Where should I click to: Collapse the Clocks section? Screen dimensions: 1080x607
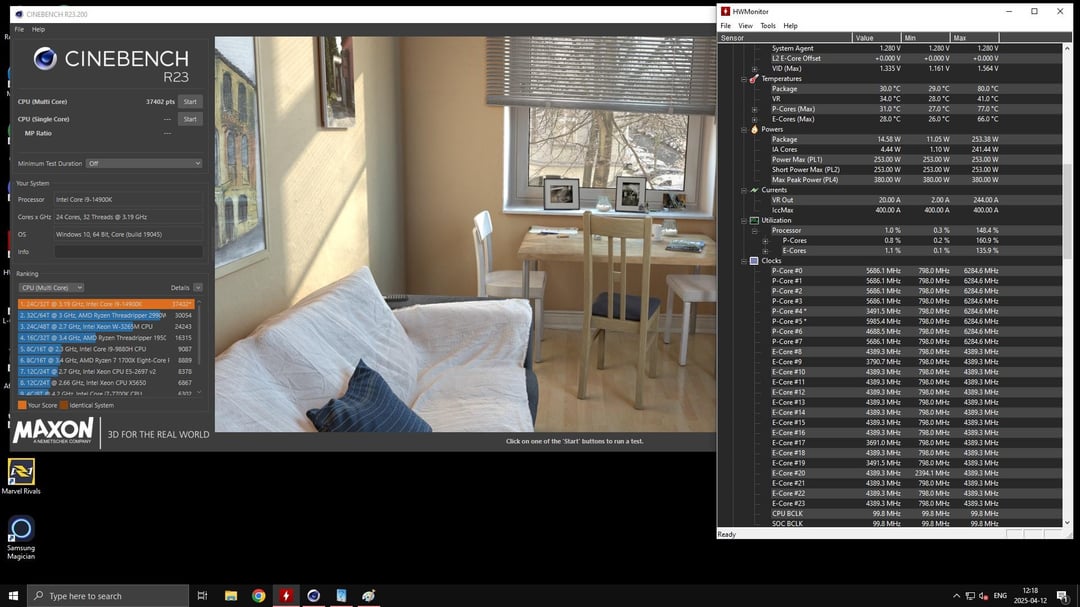click(744, 261)
